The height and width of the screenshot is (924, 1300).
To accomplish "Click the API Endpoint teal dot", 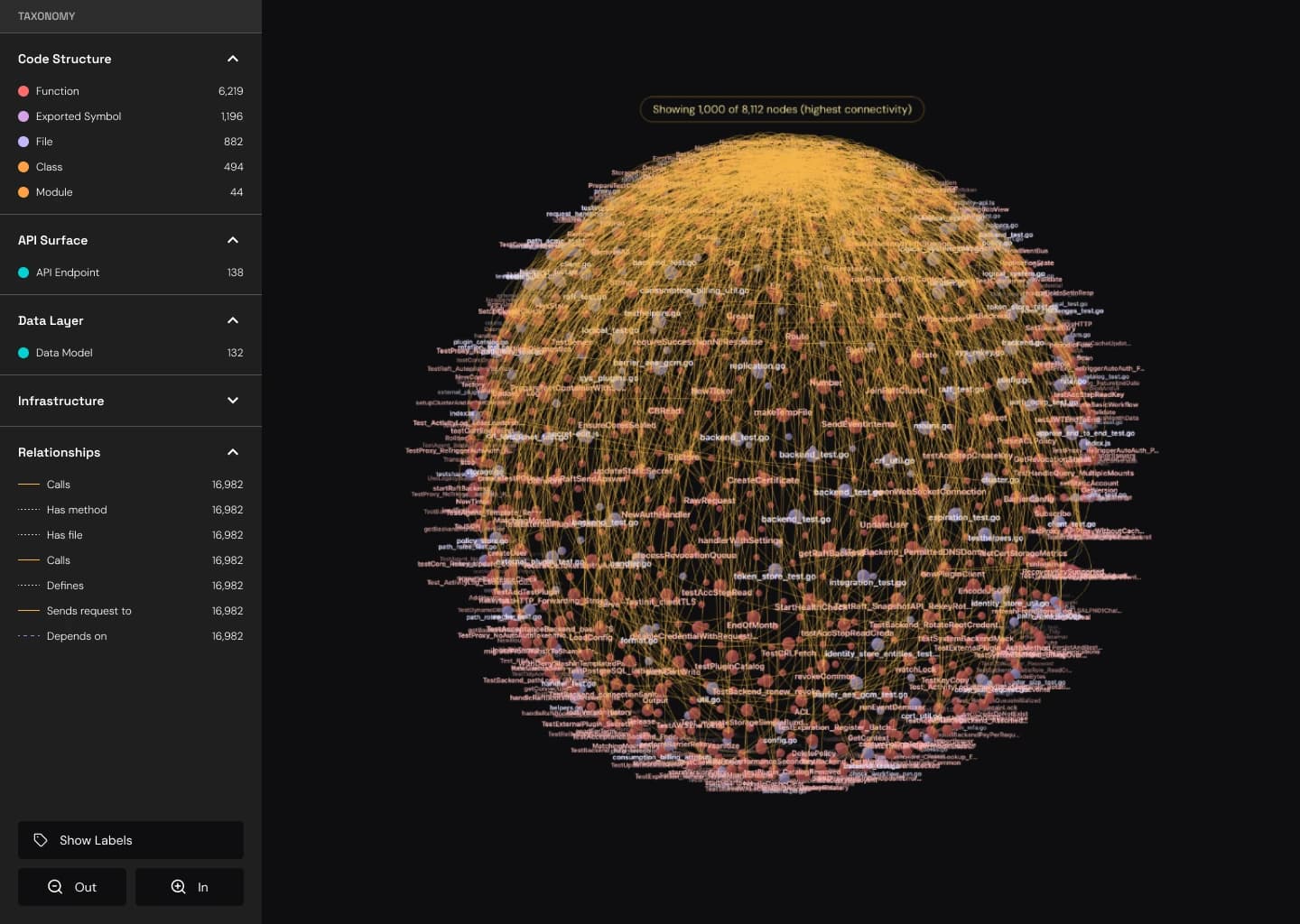I will click(x=23, y=273).
